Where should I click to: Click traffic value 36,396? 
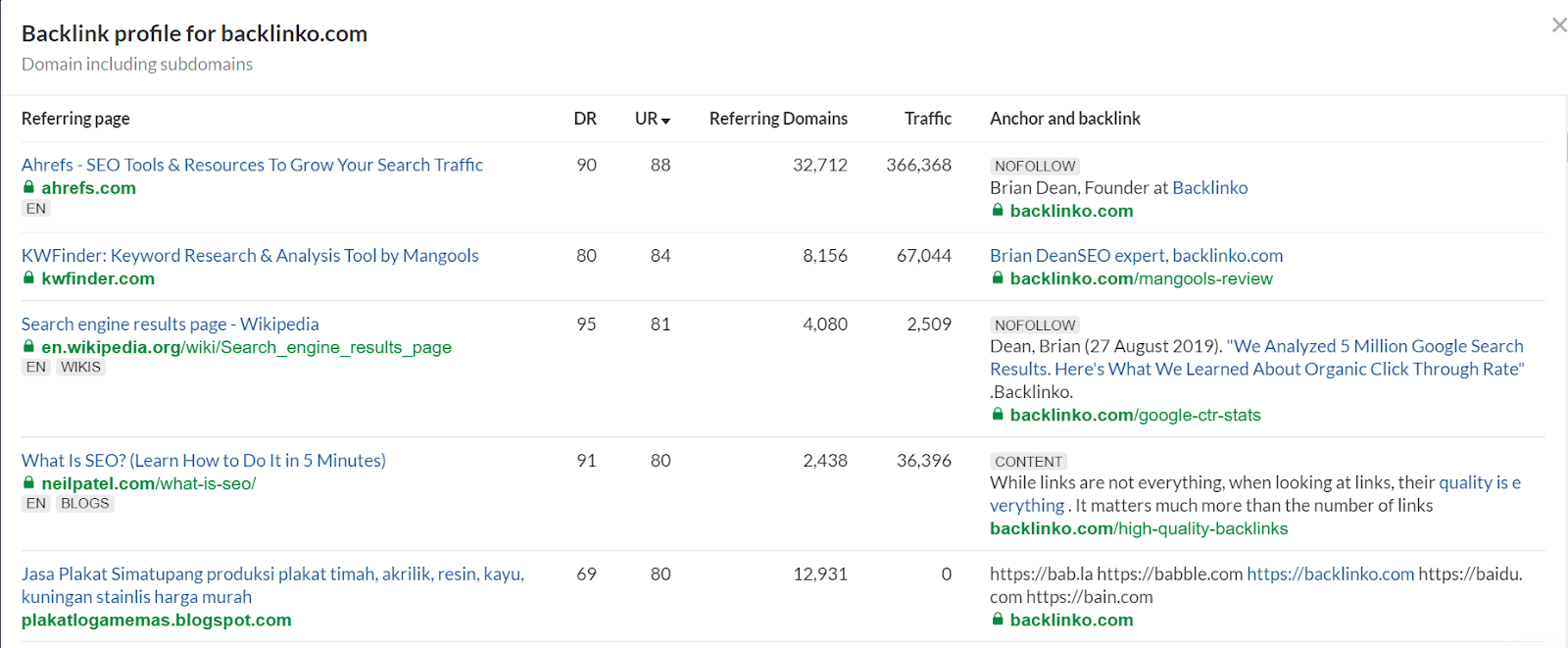point(924,461)
